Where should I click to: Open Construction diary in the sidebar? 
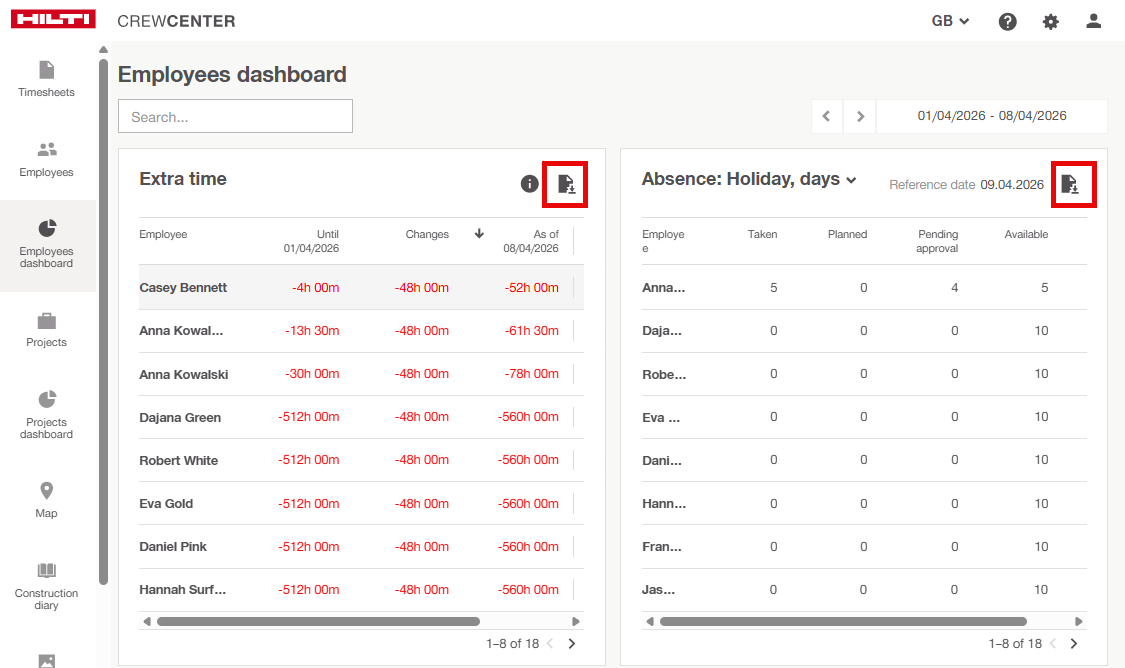click(47, 585)
